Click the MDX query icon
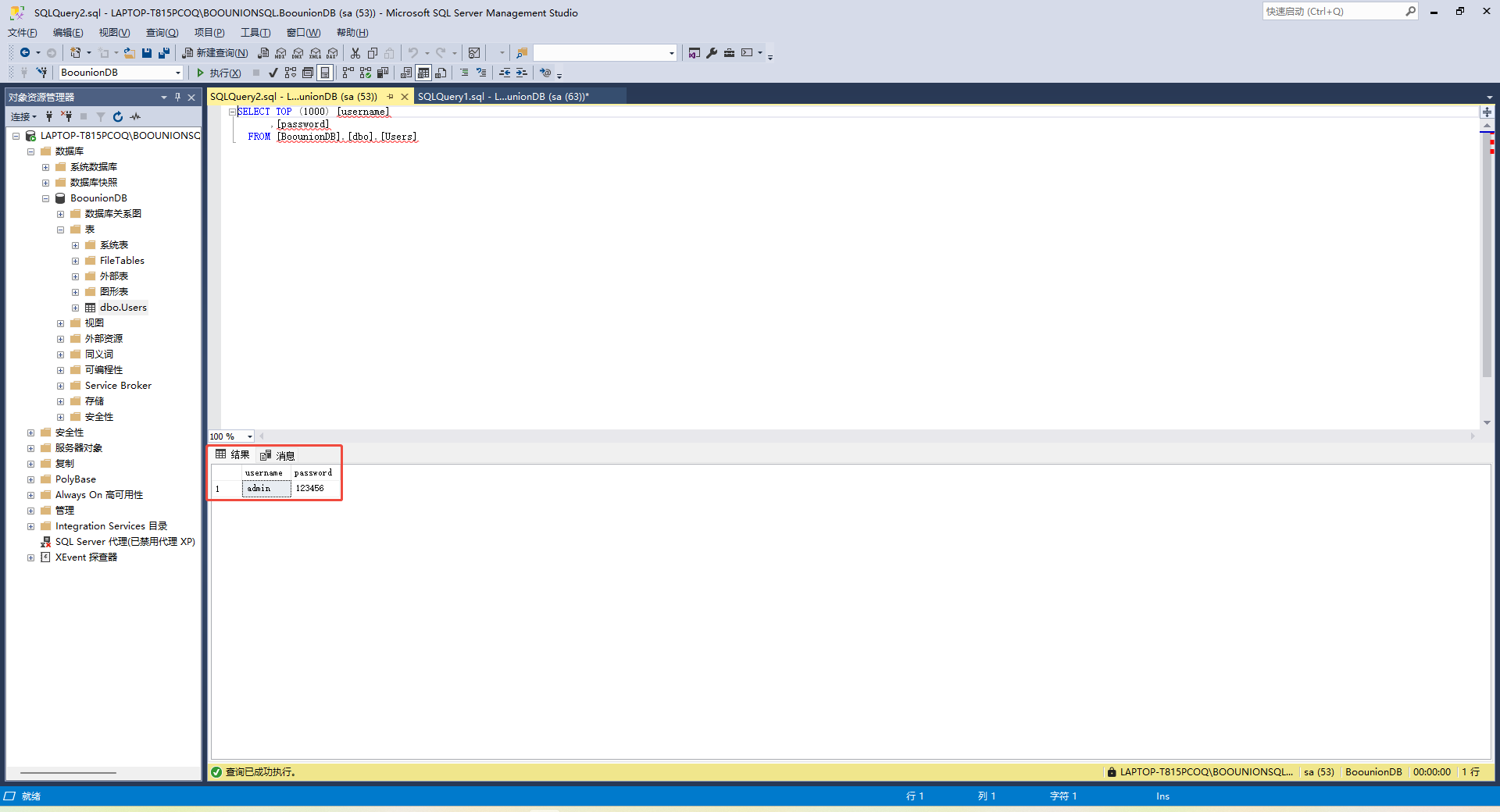The height and width of the screenshot is (812, 1500). pos(280,53)
